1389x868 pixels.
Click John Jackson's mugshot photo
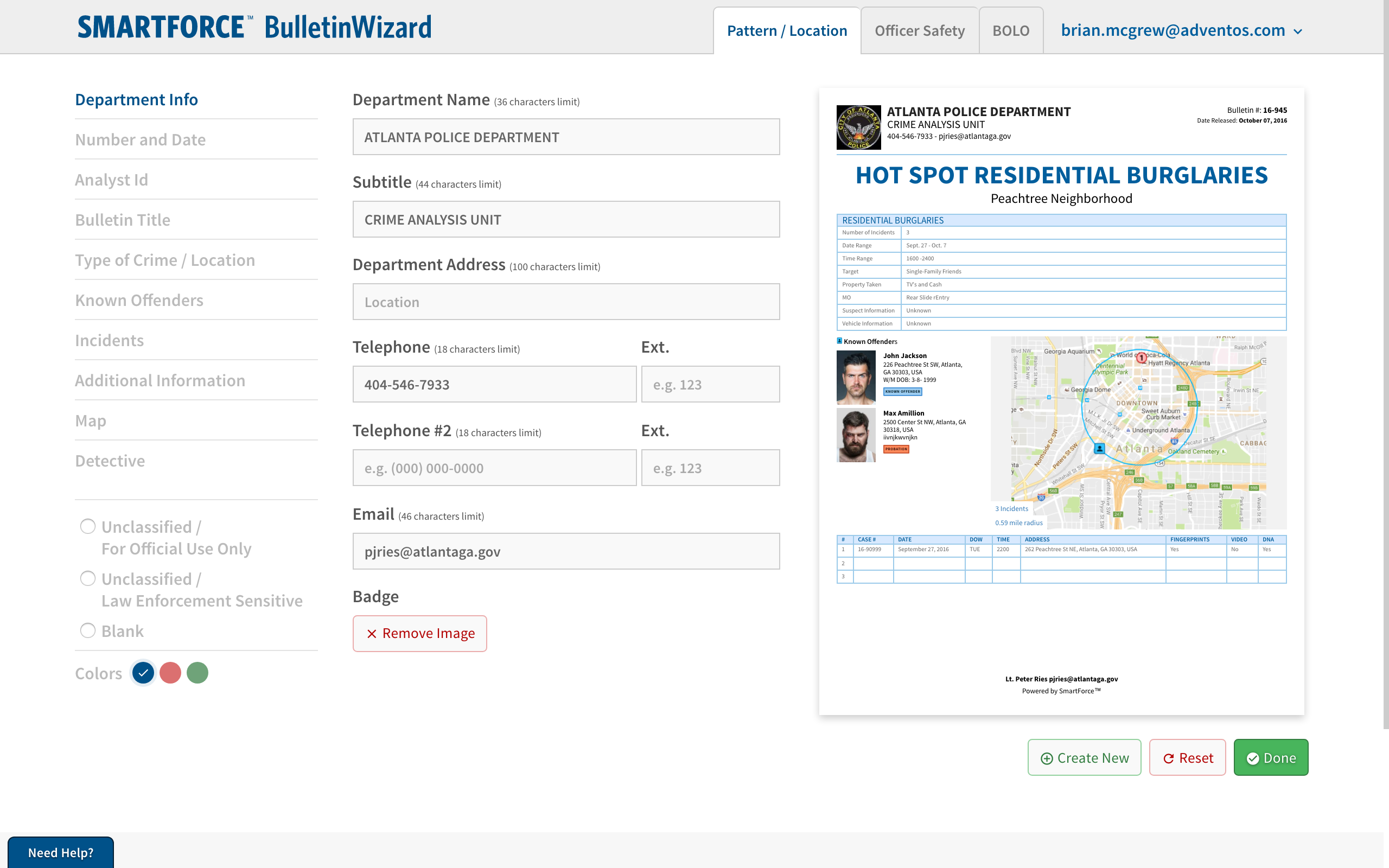pos(856,378)
